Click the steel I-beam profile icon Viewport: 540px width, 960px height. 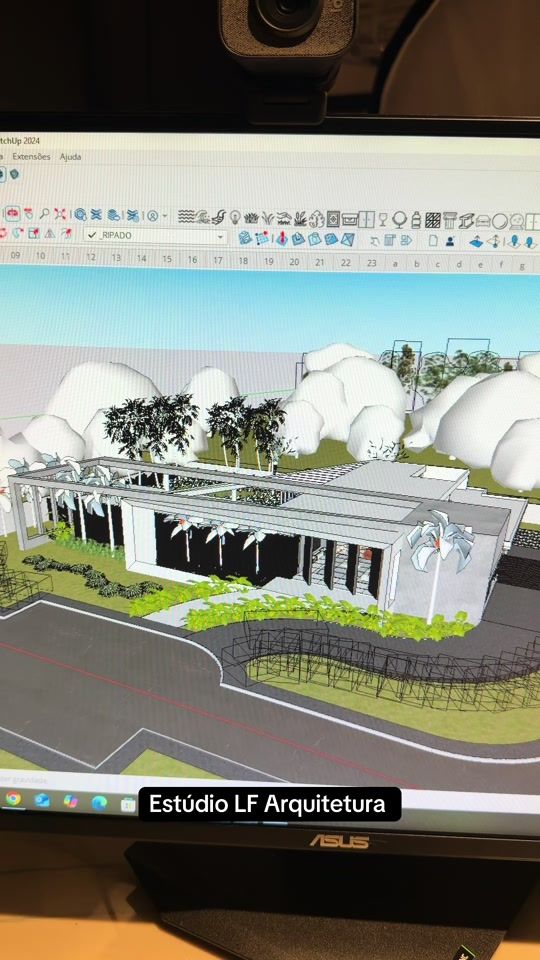[x=467, y=220]
